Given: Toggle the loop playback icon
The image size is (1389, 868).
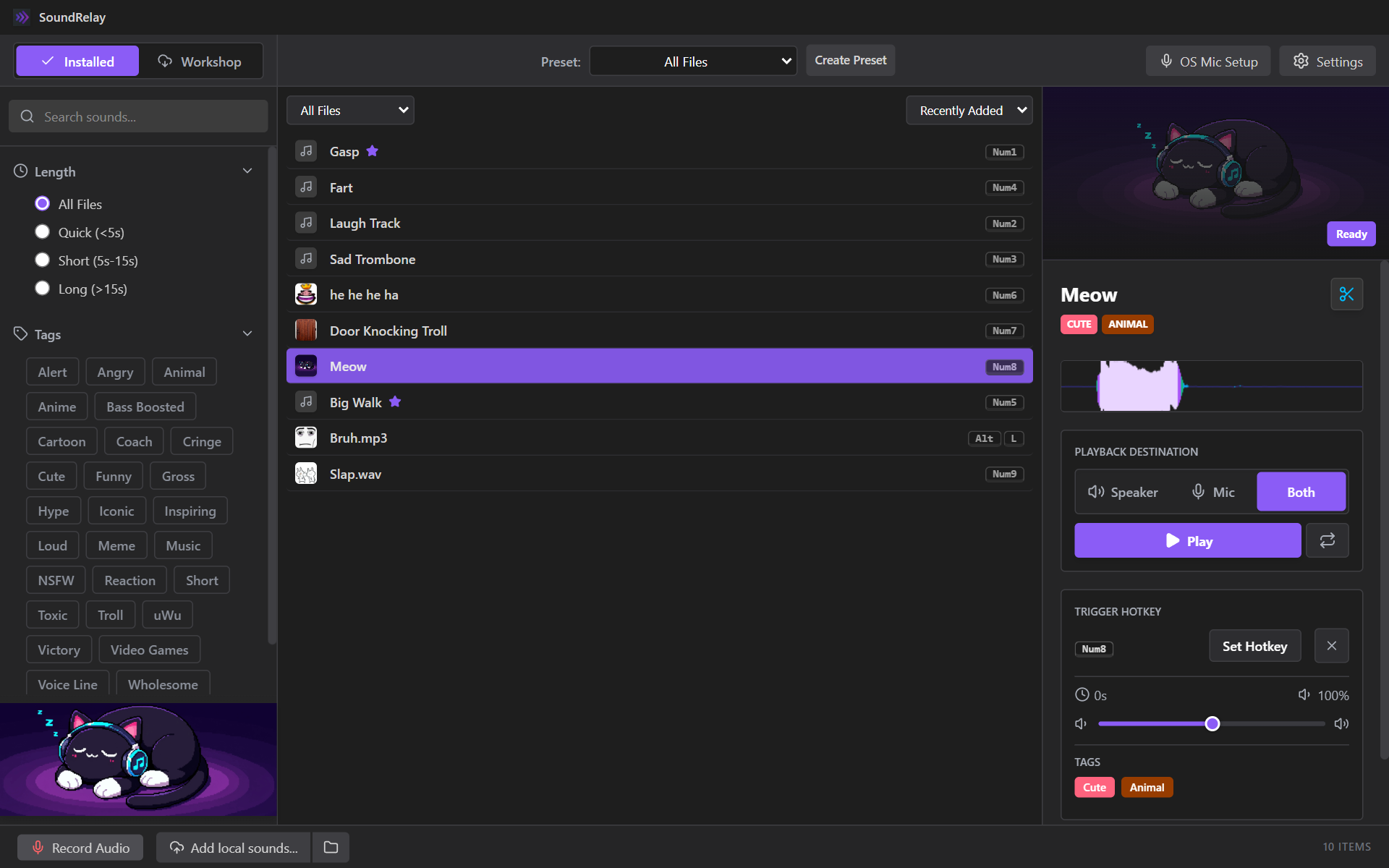Looking at the screenshot, I should pos(1327,540).
